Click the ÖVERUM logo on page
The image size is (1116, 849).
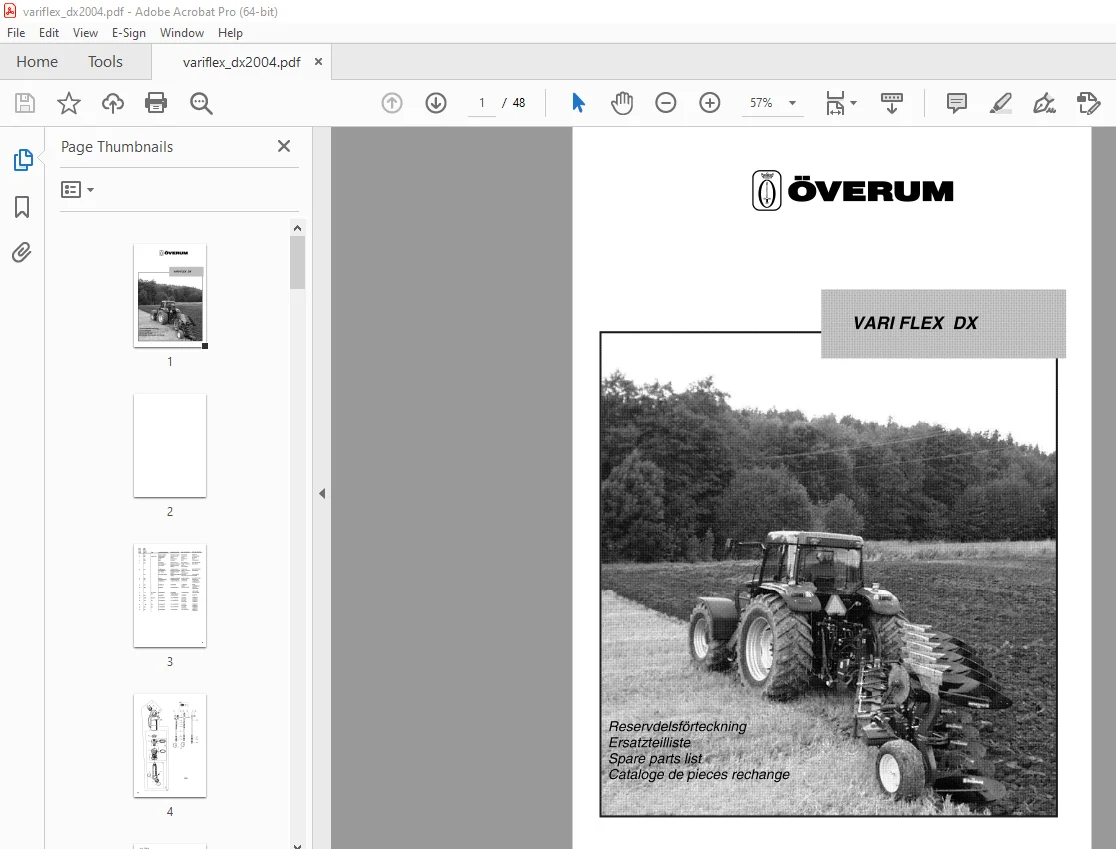click(x=853, y=191)
